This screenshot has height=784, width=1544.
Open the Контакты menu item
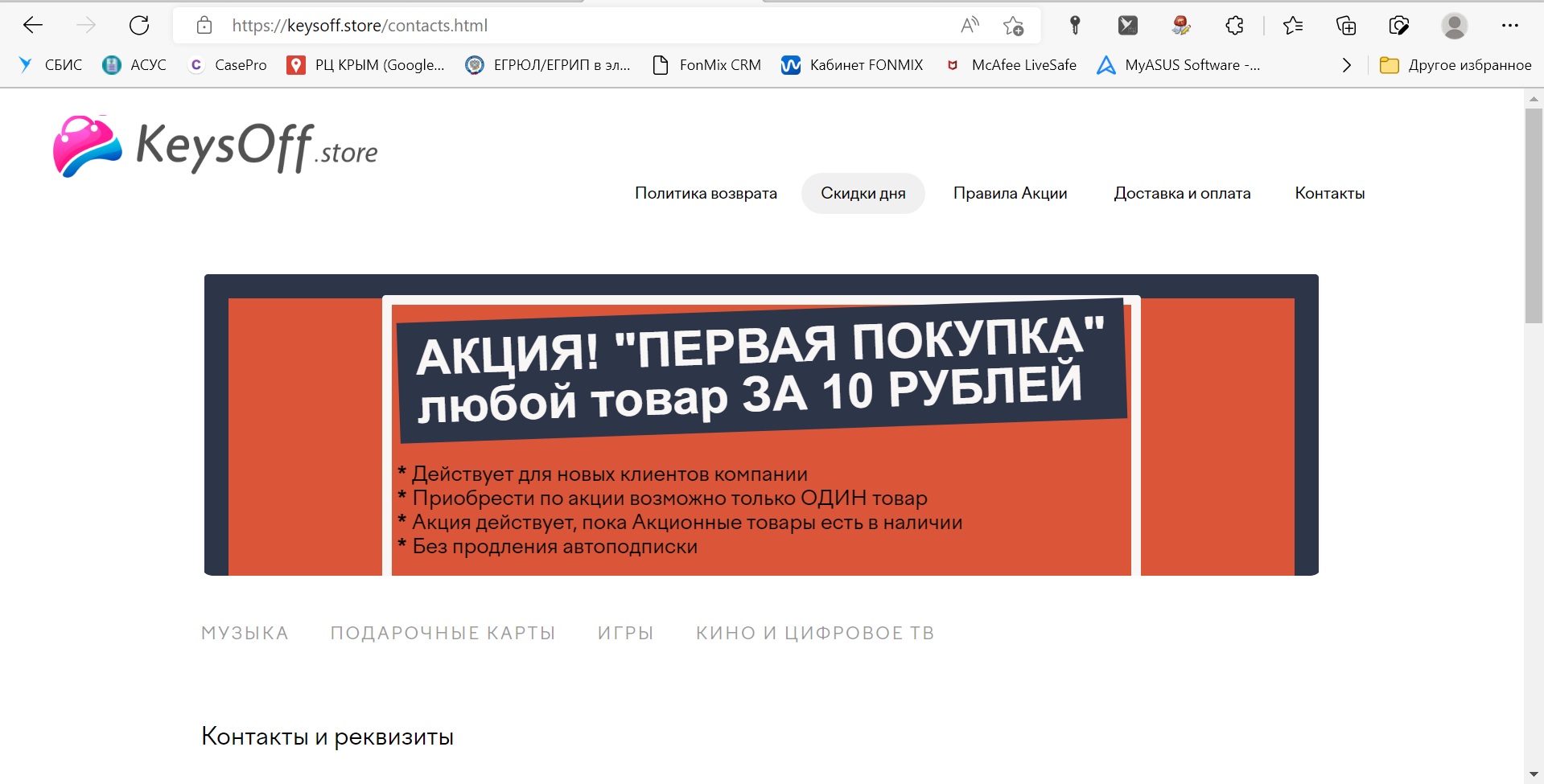(1330, 193)
